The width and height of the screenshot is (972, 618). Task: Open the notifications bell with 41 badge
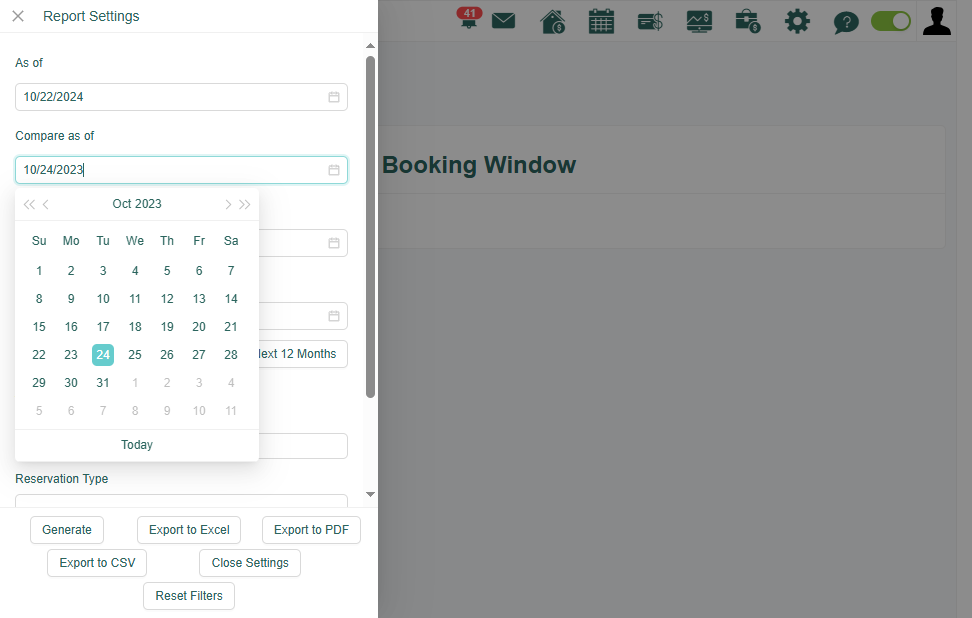pyautogui.click(x=469, y=18)
